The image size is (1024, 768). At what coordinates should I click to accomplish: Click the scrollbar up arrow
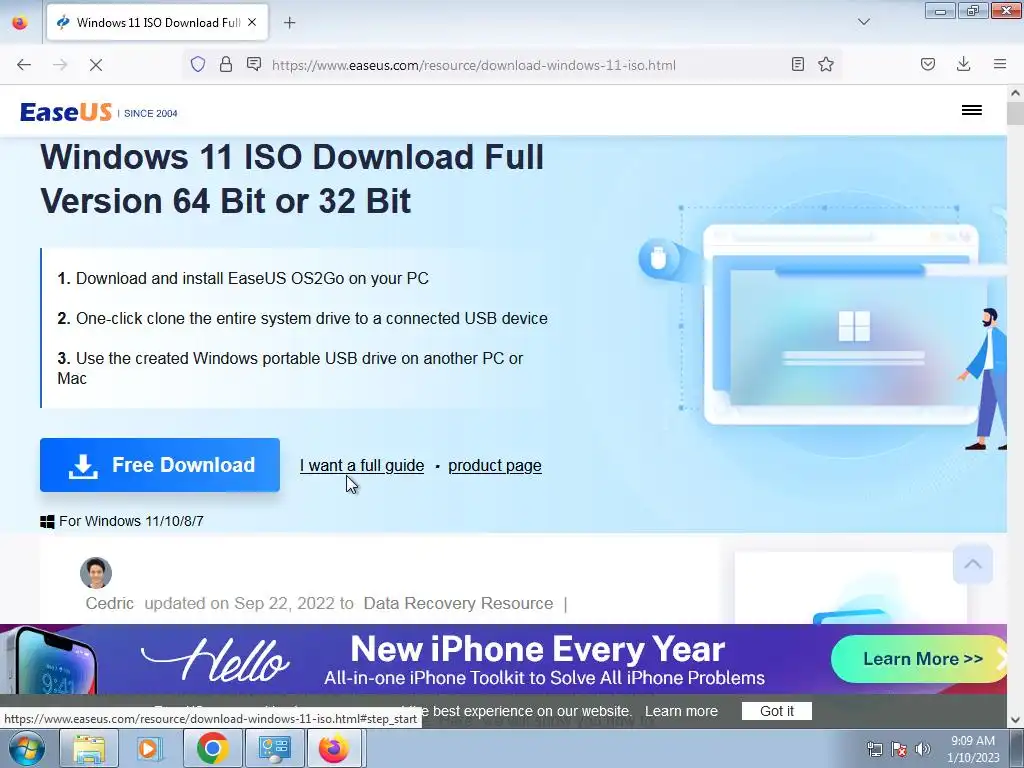[1016, 93]
